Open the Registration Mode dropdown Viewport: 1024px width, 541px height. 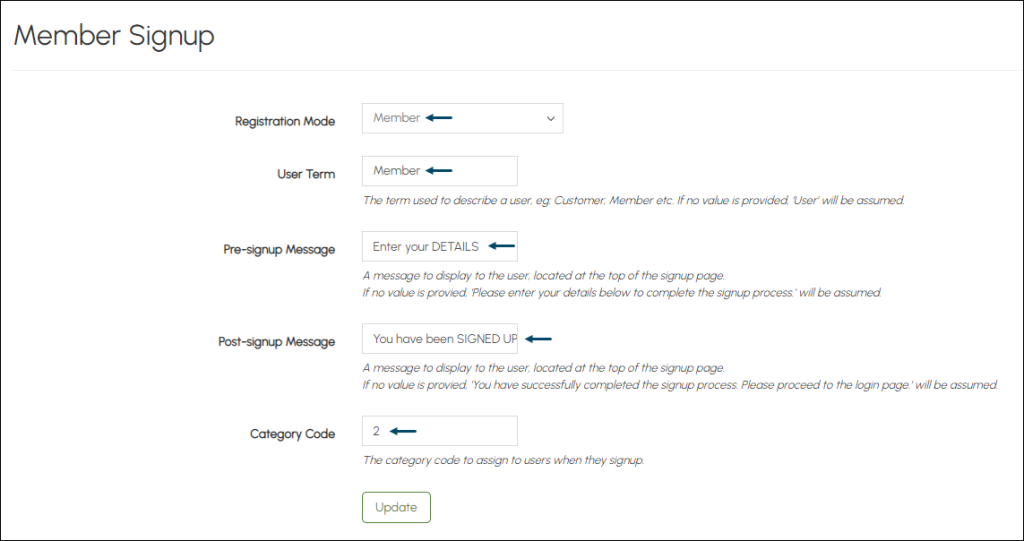coord(462,118)
